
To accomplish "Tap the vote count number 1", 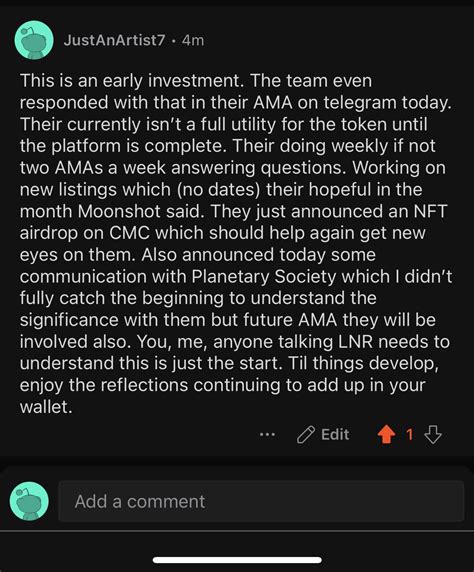I will (409, 434).
